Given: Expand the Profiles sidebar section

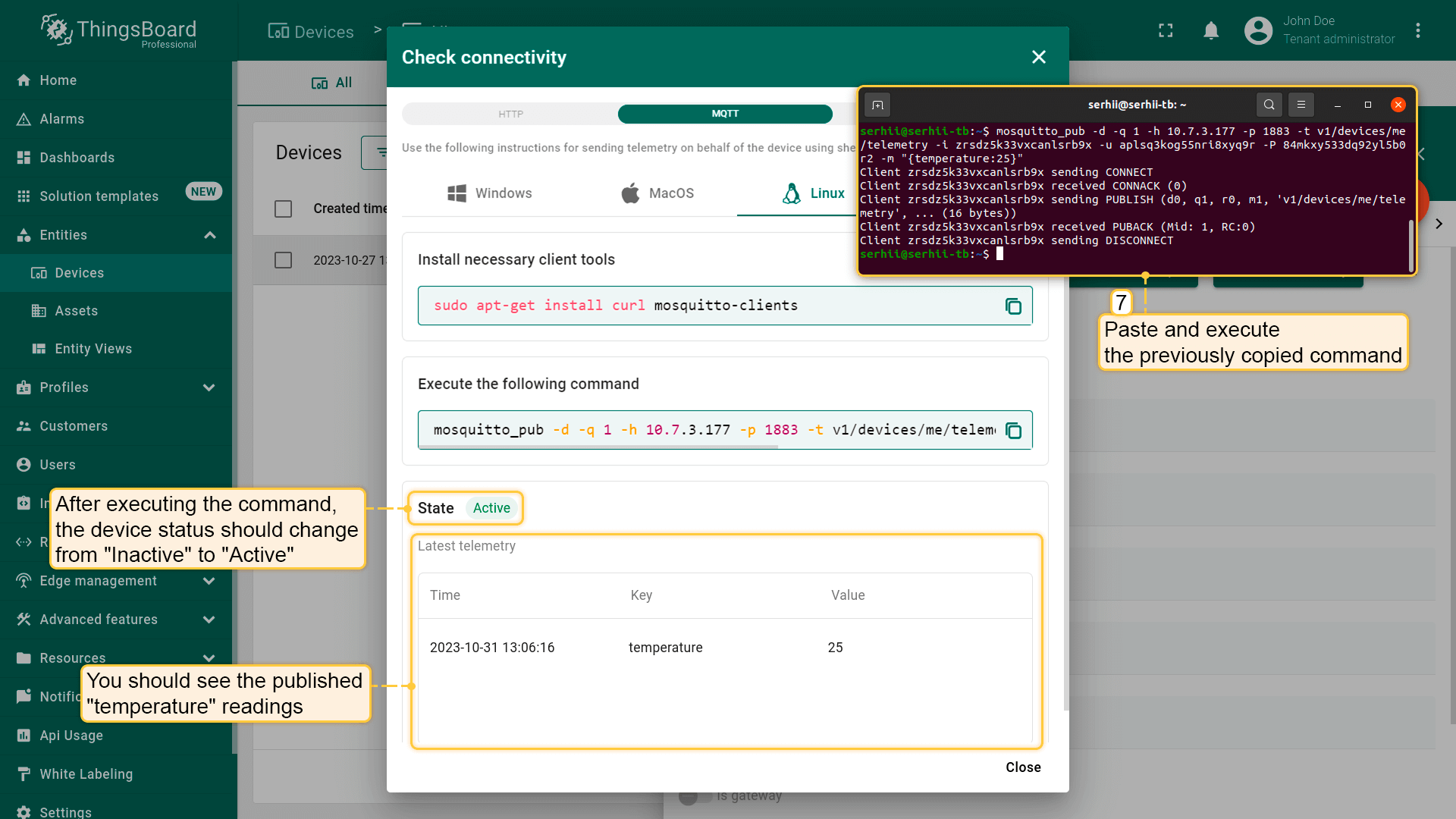Looking at the screenshot, I should pos(209,388).
